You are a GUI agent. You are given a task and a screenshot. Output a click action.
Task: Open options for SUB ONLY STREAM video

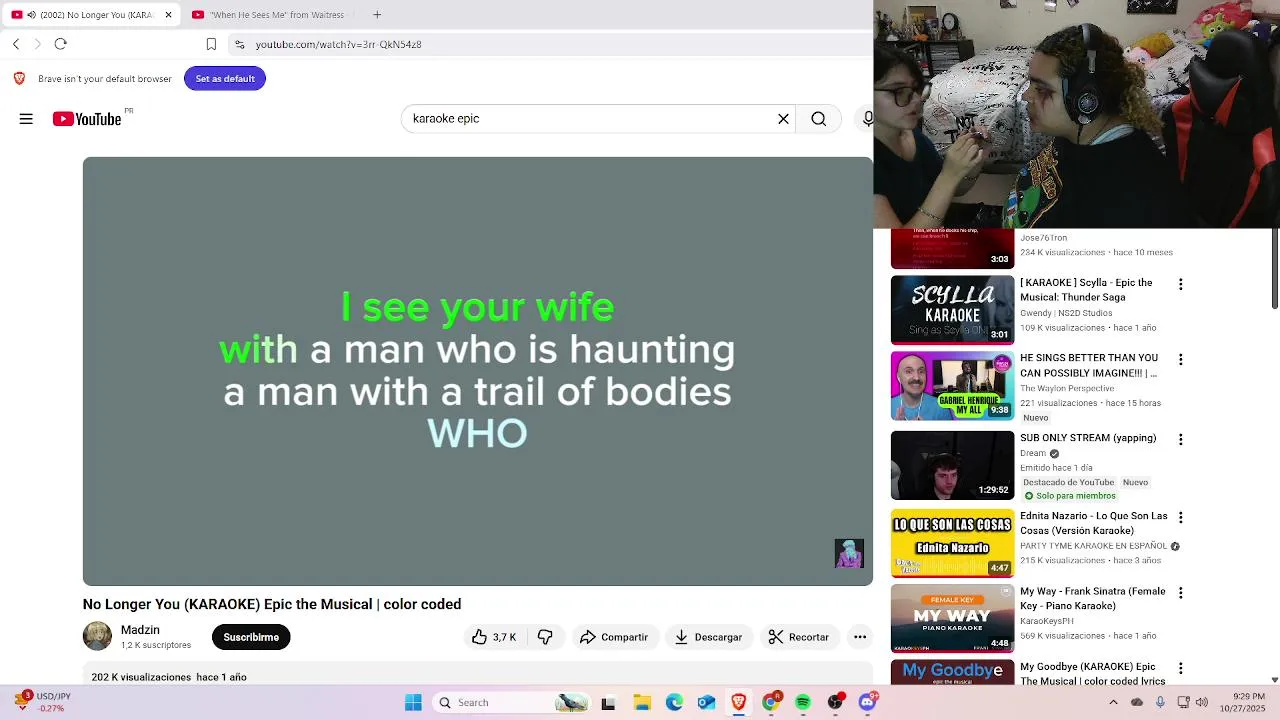click(x=1180, y=440)
